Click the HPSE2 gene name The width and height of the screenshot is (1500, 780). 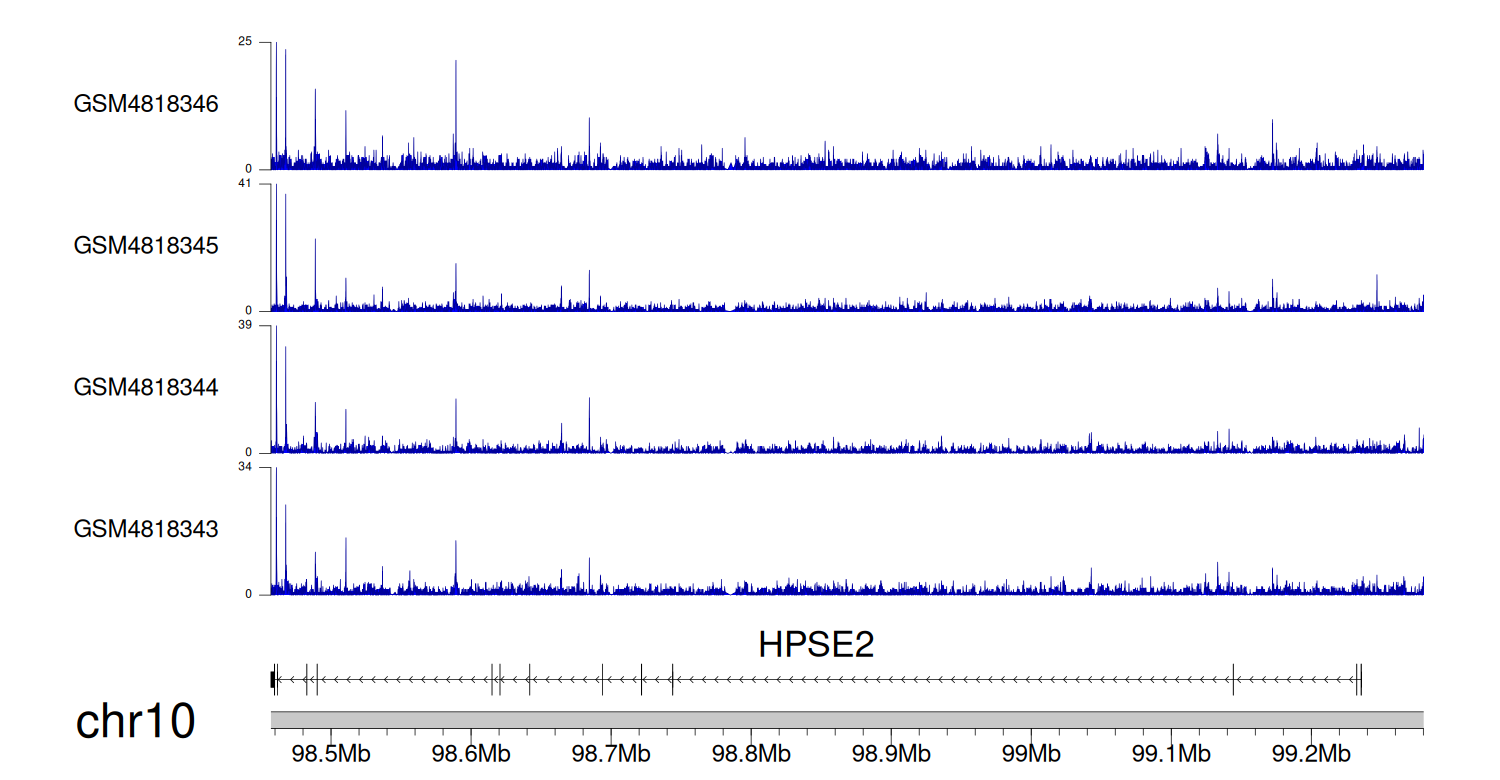coord(816,645)
